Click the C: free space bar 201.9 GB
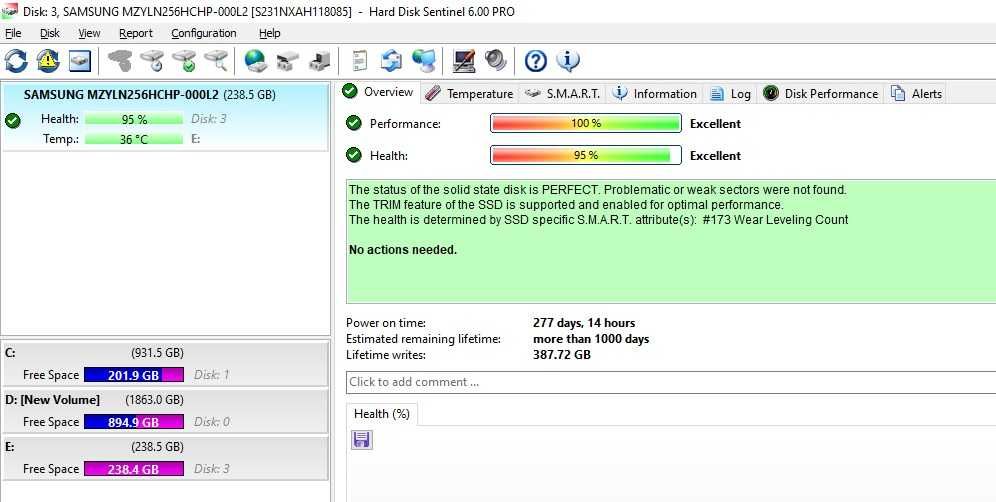This screenshot has width=996, height=502. (134, 375)
